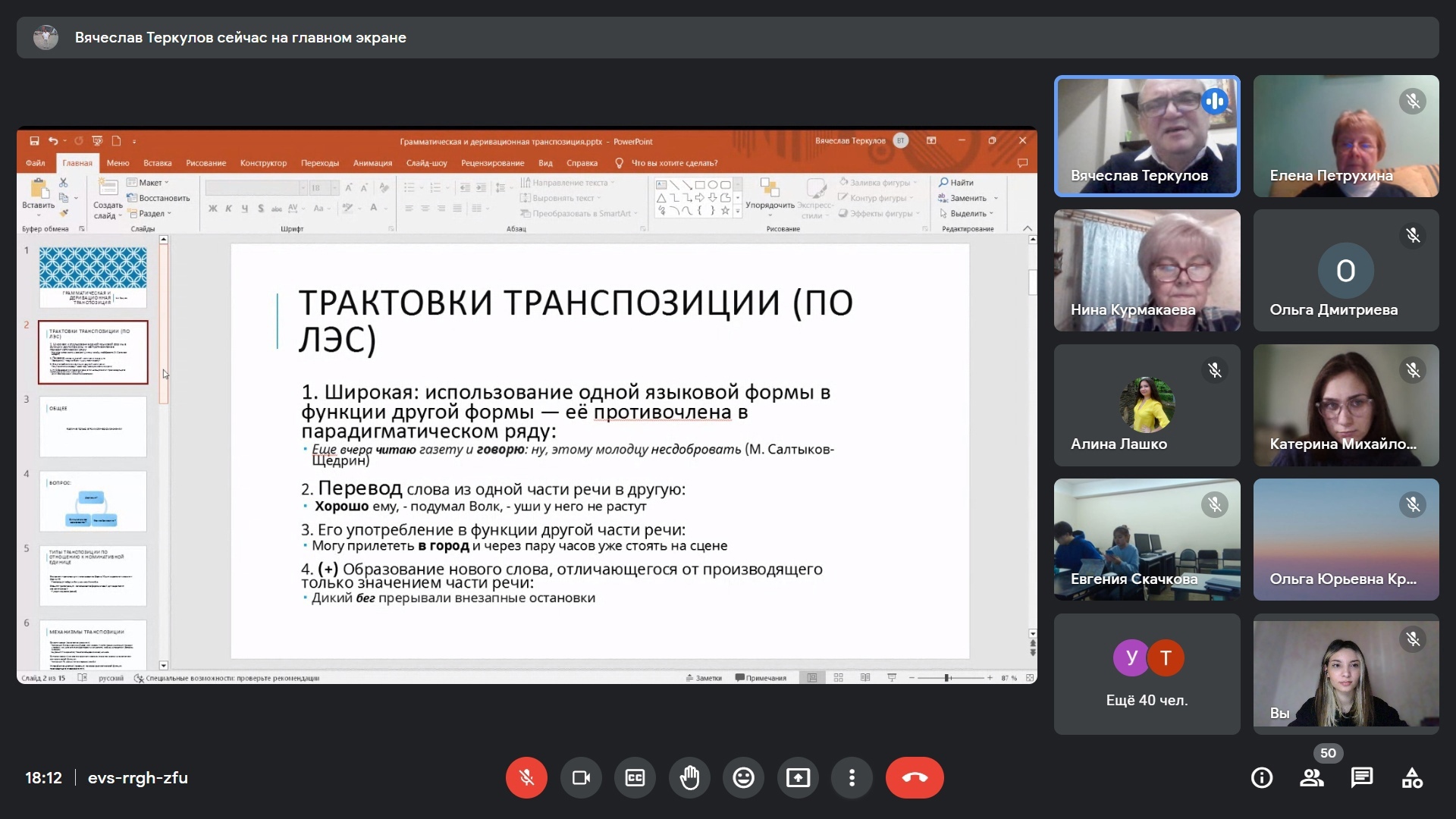1456x819 pixels.
Task: Open the Переходы ribbon tab
Action: click(320, 163)
